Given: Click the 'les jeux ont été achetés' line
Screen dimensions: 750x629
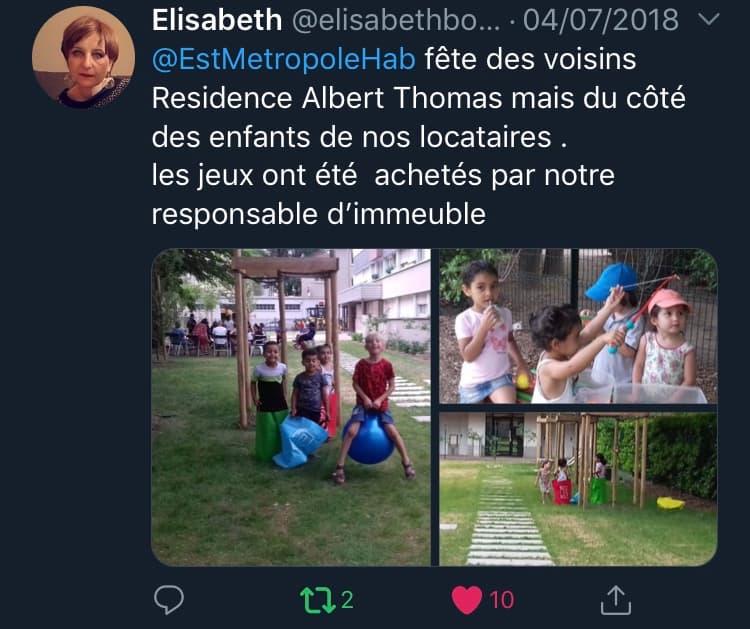Looking at the screenshot, I should click(383, 175).
